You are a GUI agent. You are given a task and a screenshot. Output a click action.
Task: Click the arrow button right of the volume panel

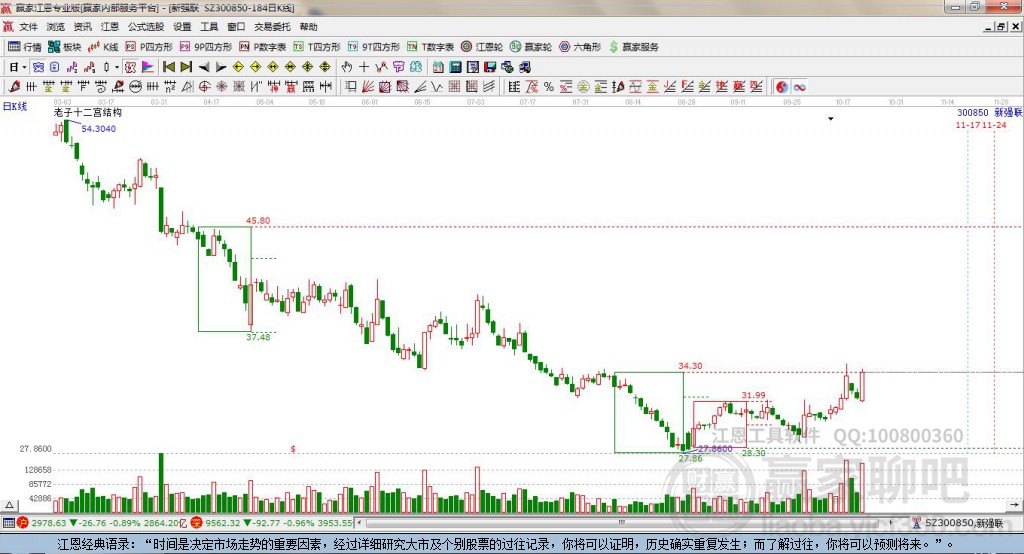(x=1014, y=505)
